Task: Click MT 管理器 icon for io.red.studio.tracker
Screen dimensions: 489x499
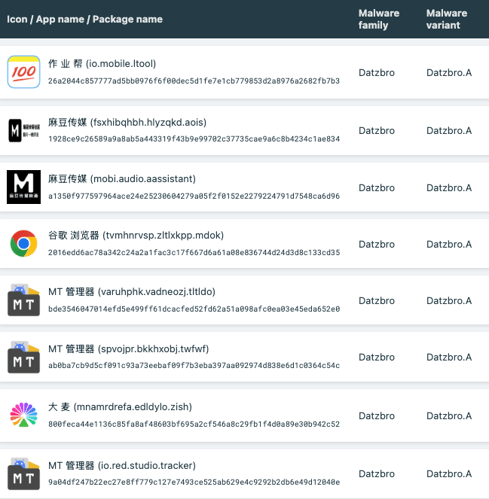Action: (24, 474)
